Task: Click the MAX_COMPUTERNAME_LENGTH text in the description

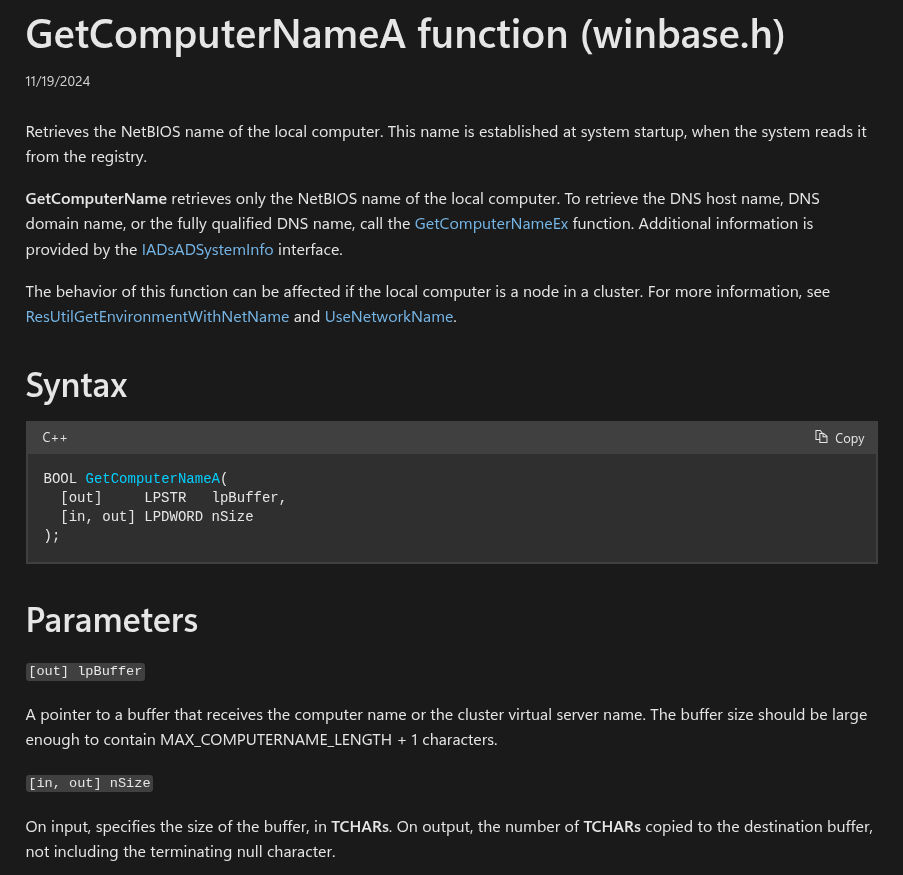Action: tap(276, 740)
